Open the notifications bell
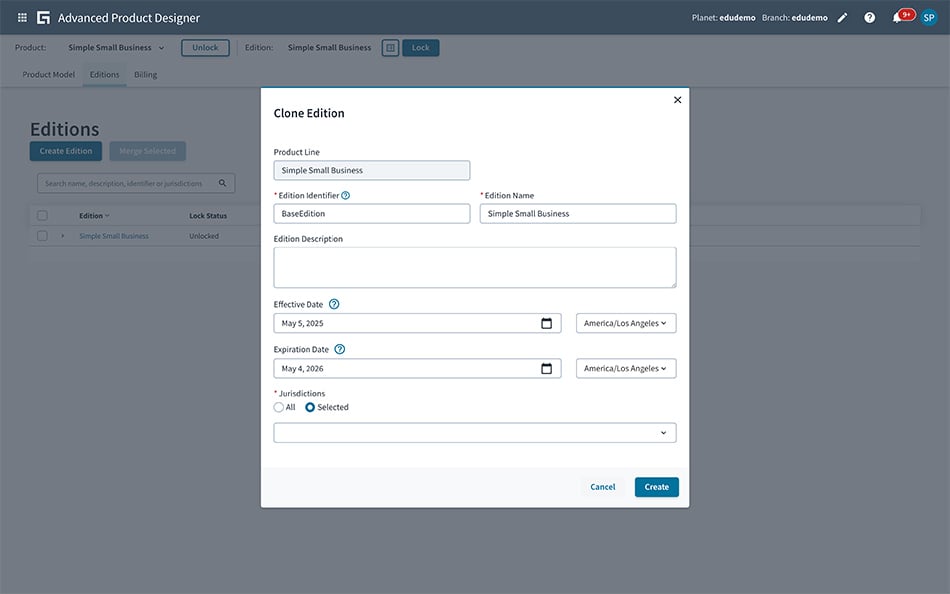Image resolution: width=950 pixels, height=594 pixels. tap(897, 18)
